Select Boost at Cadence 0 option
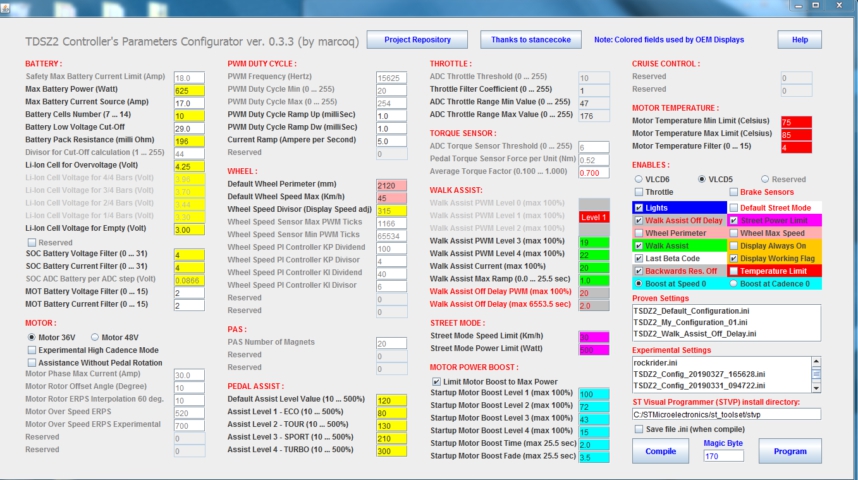 (734, 284)
